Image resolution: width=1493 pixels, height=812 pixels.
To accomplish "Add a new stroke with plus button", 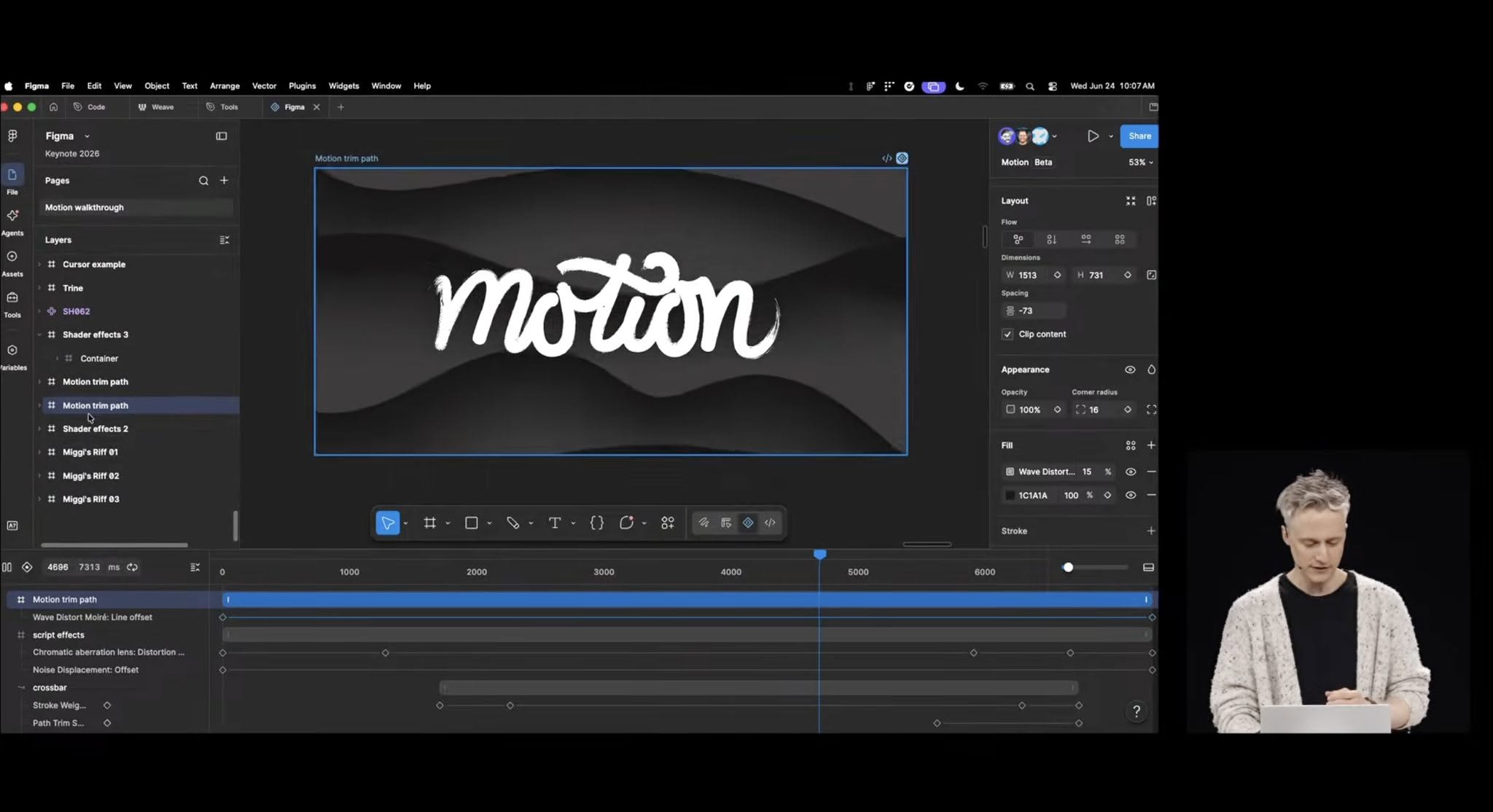I will tap(1151, 531).
